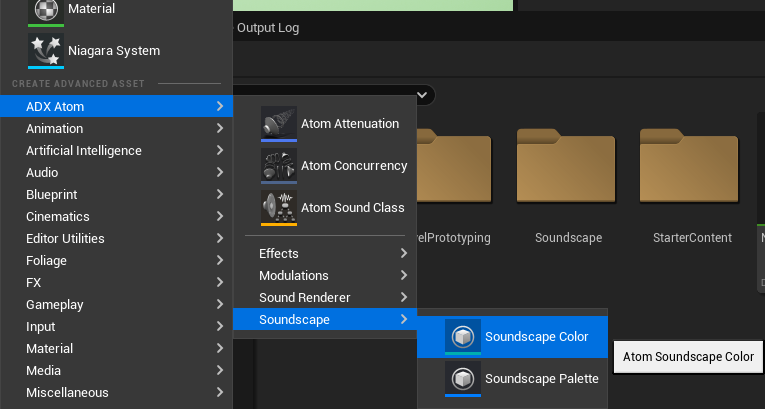Click the Material asset icon
765x409 pixels.
tap(45, 9)
